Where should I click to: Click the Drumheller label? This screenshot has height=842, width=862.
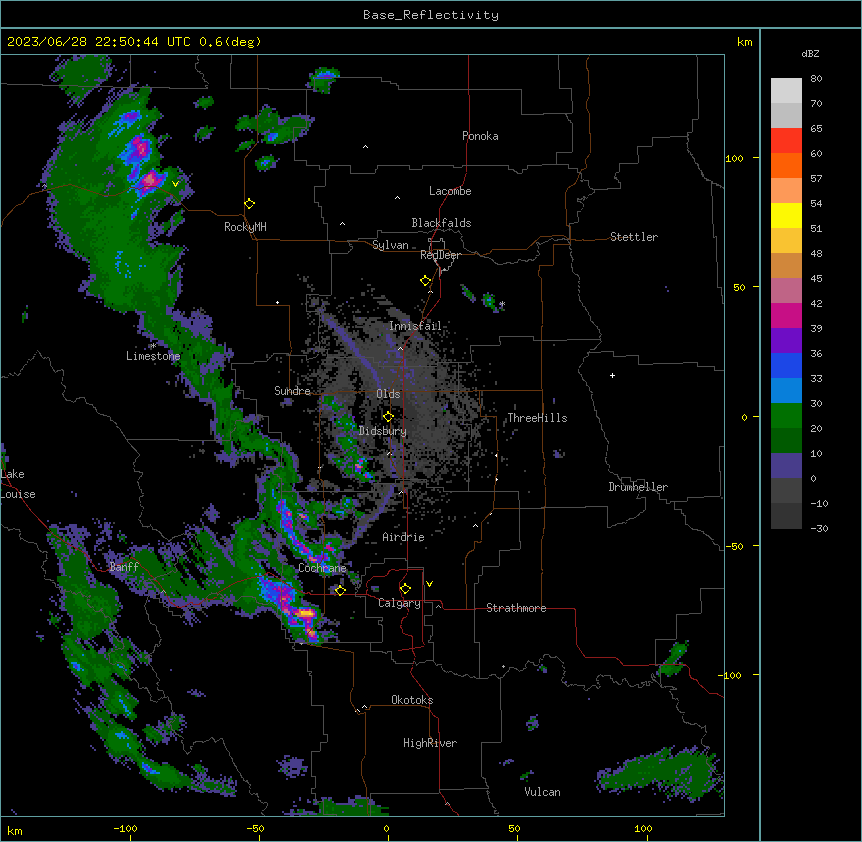(x=638, y=487)
